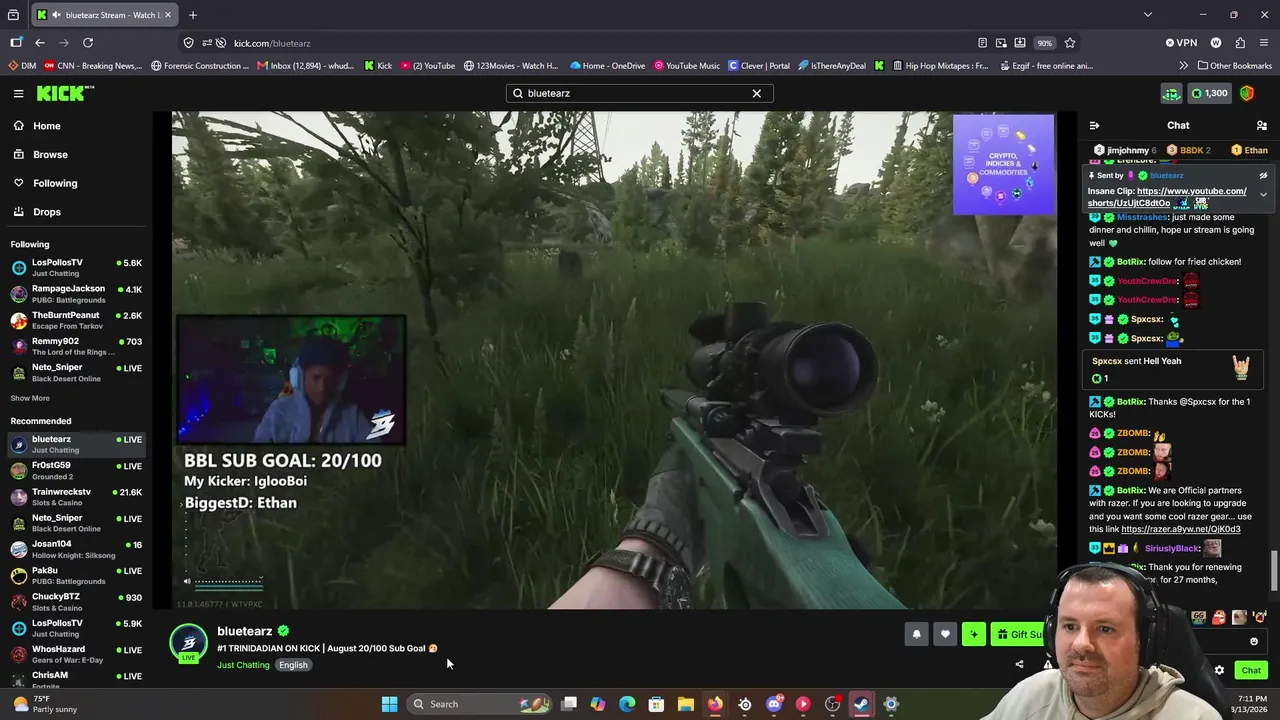Open a new browser tab
Viewport: 1280px width, 720px height.
pyautogui.click(x=193, y=15)
